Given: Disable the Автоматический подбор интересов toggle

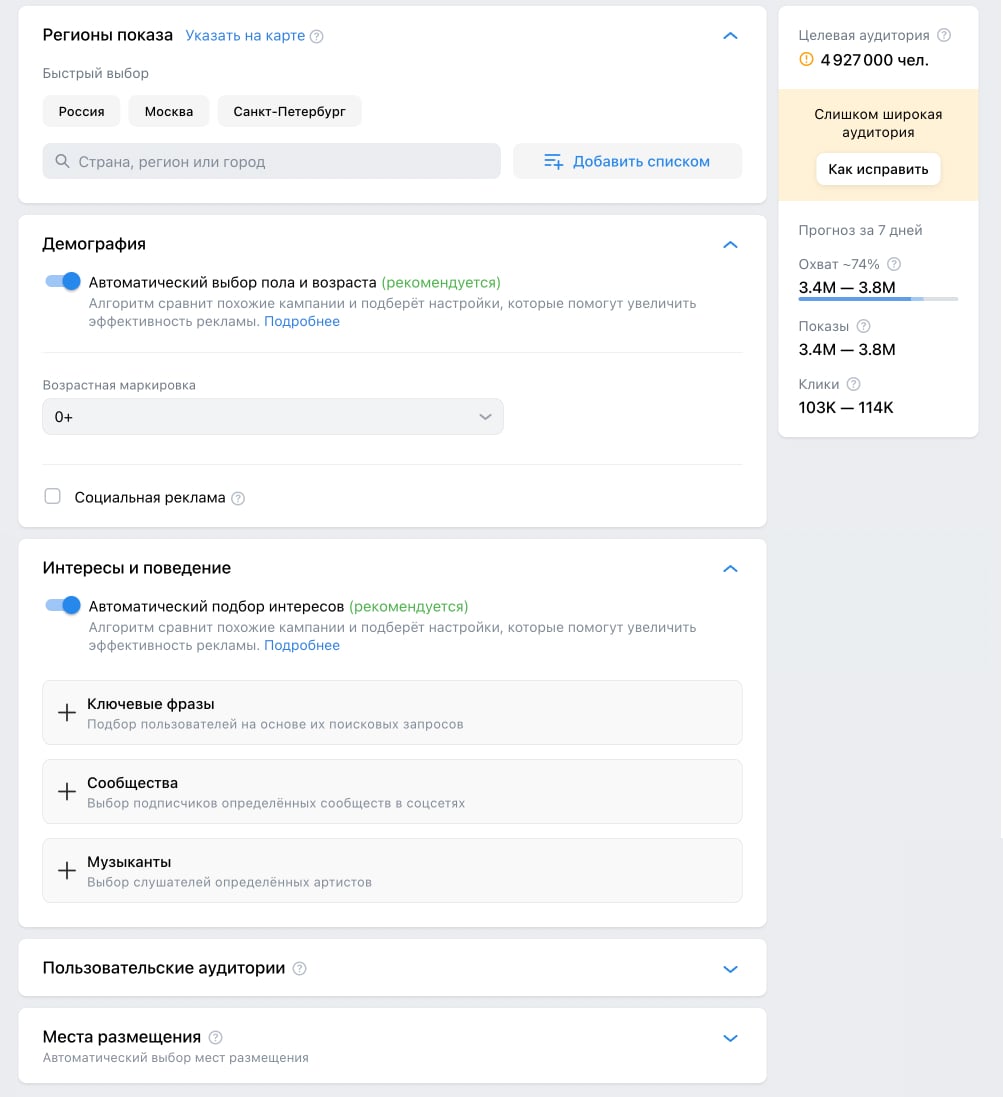Looking at the screenshot, I should coord(62,605).
